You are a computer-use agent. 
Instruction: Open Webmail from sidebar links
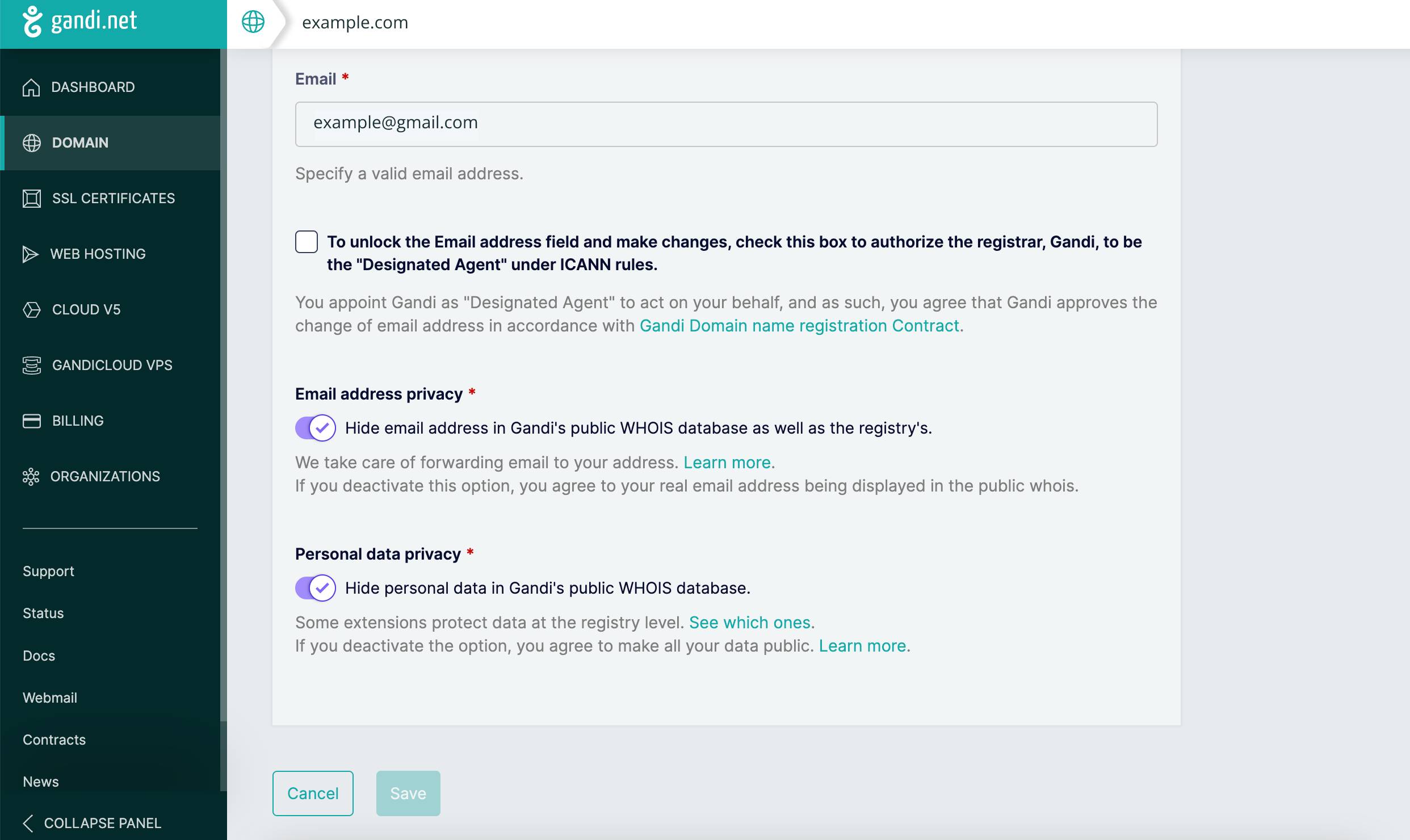50,698
